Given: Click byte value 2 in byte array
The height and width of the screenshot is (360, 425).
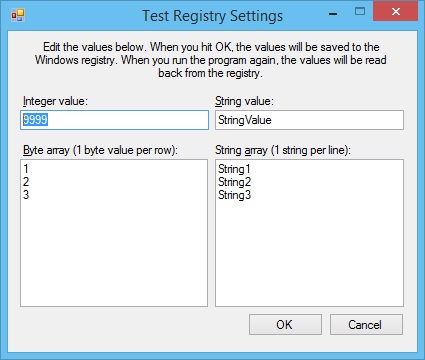Looking at the screenshot, I should pyautogui.click(x=26, y=182).
